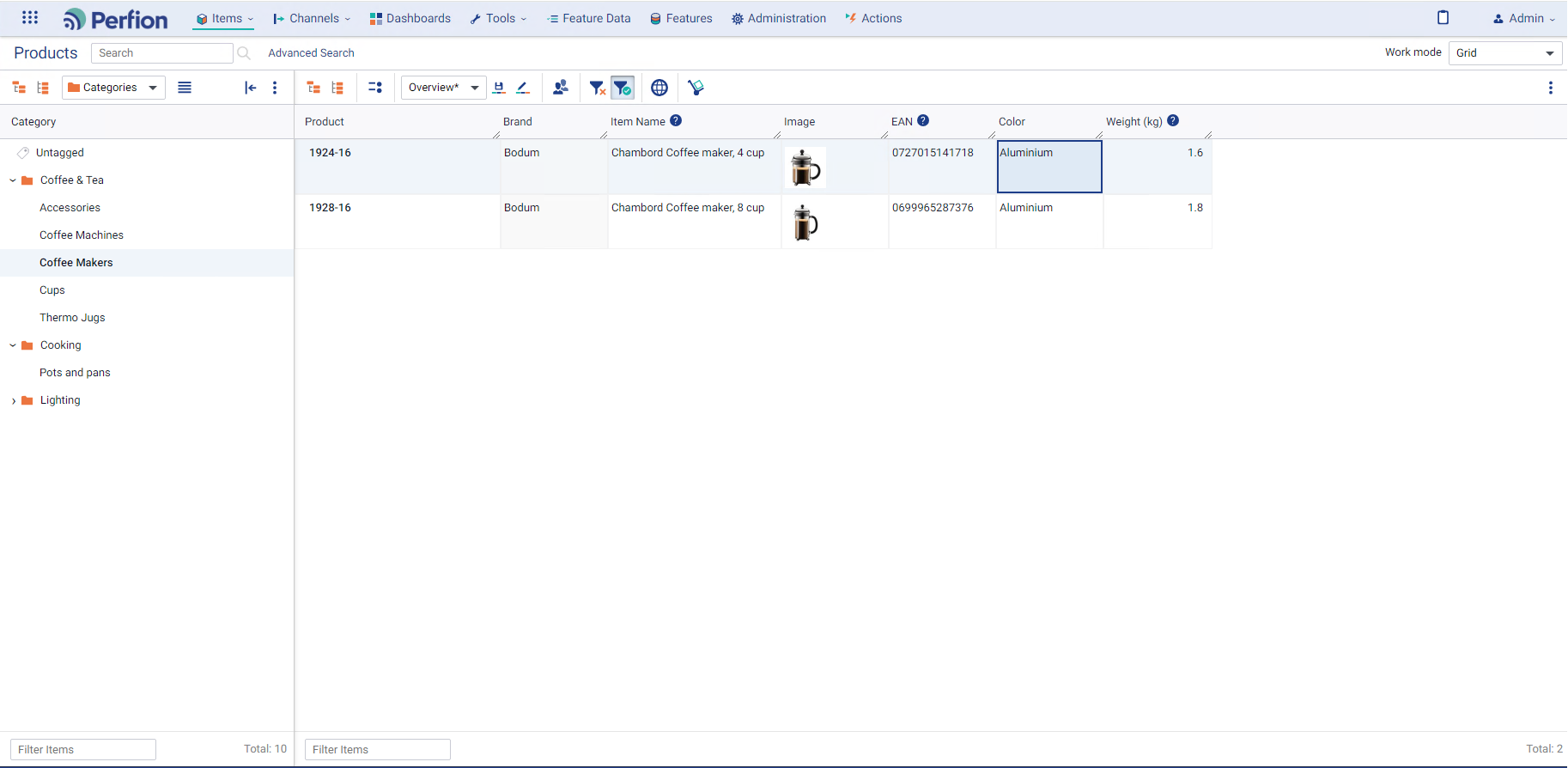The image size is (1568, 768).
Task: Collapse all categories in the tree panel
Action: click(43, 88)
